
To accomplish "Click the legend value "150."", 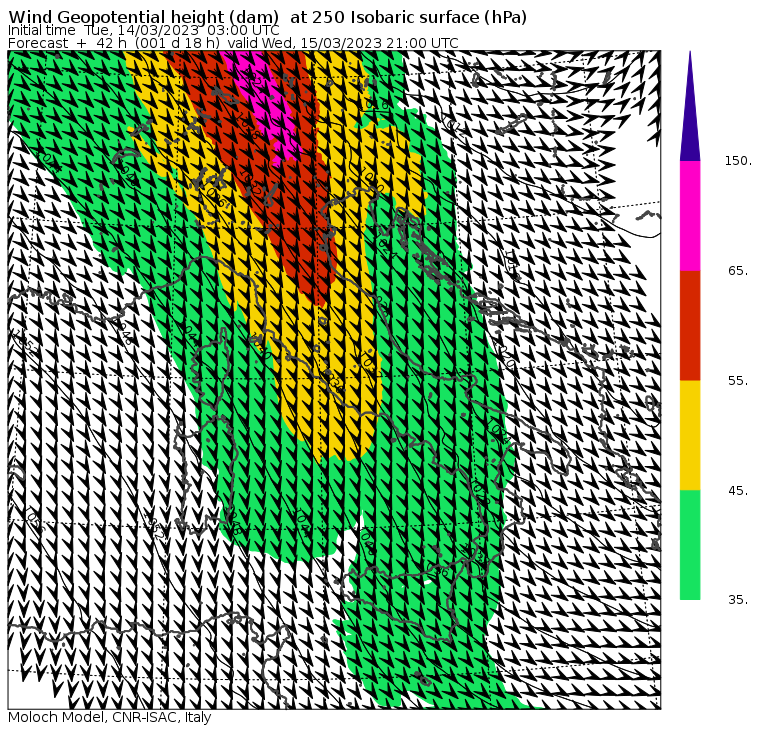I will click(x=738, y=161).
